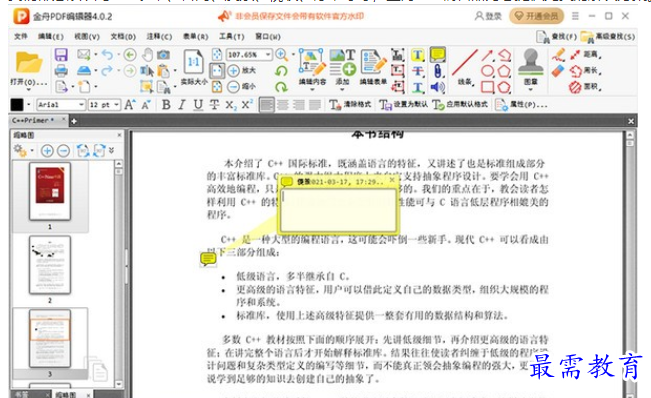The image size is (651, 398).
Task: Toggle underline text formatting
Action: 198,105
